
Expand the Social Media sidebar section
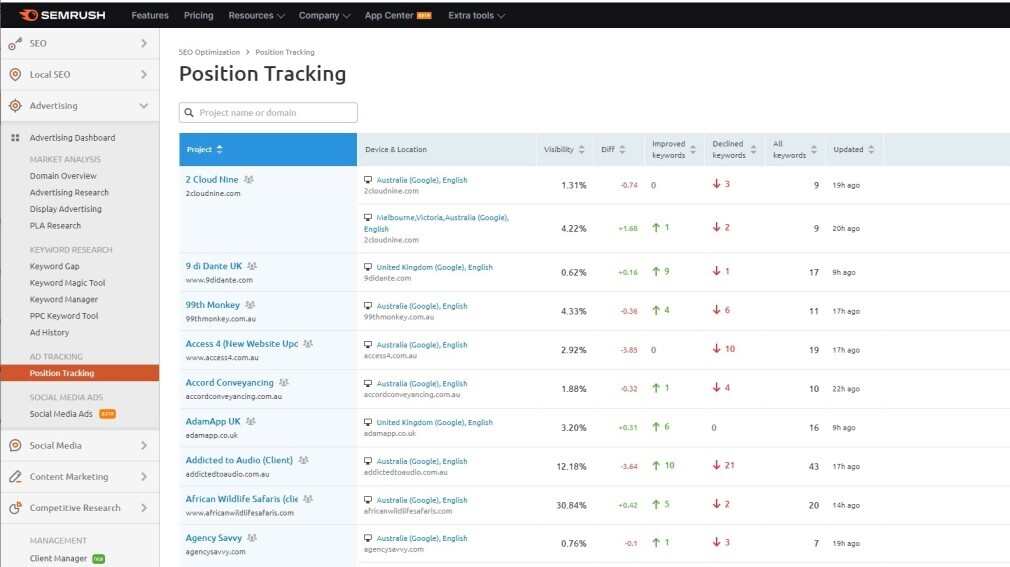[x=144, y=445]
